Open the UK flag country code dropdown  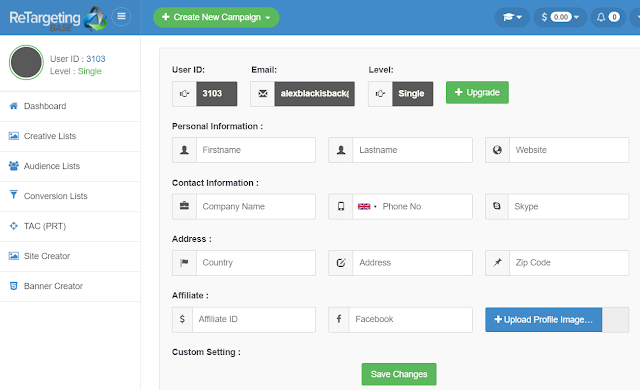pos(367,206)
